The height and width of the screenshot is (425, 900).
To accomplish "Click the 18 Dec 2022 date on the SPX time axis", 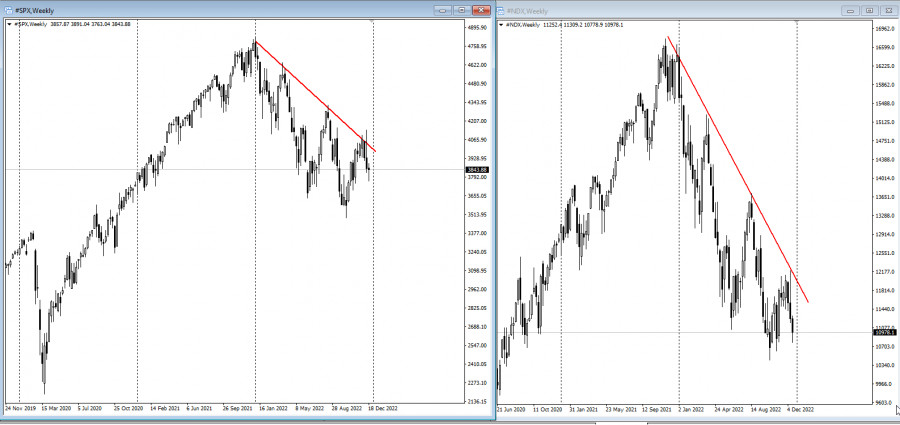I will click(x=383, y=408).
